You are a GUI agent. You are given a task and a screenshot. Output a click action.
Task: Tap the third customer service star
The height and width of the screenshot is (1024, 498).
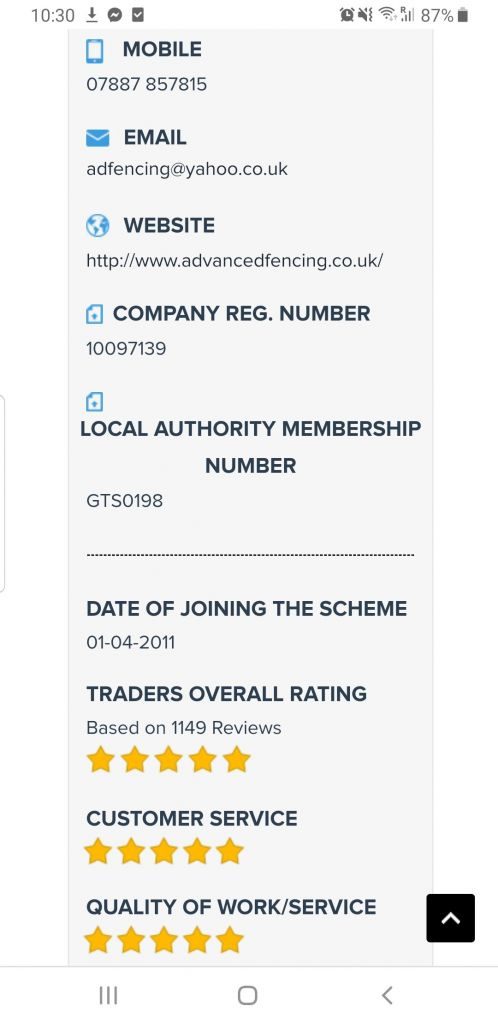[164, 852]
